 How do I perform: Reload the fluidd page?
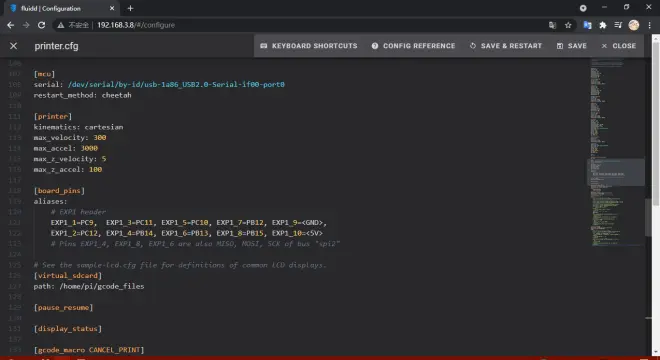pyautogui.click(x=41, y=25)
